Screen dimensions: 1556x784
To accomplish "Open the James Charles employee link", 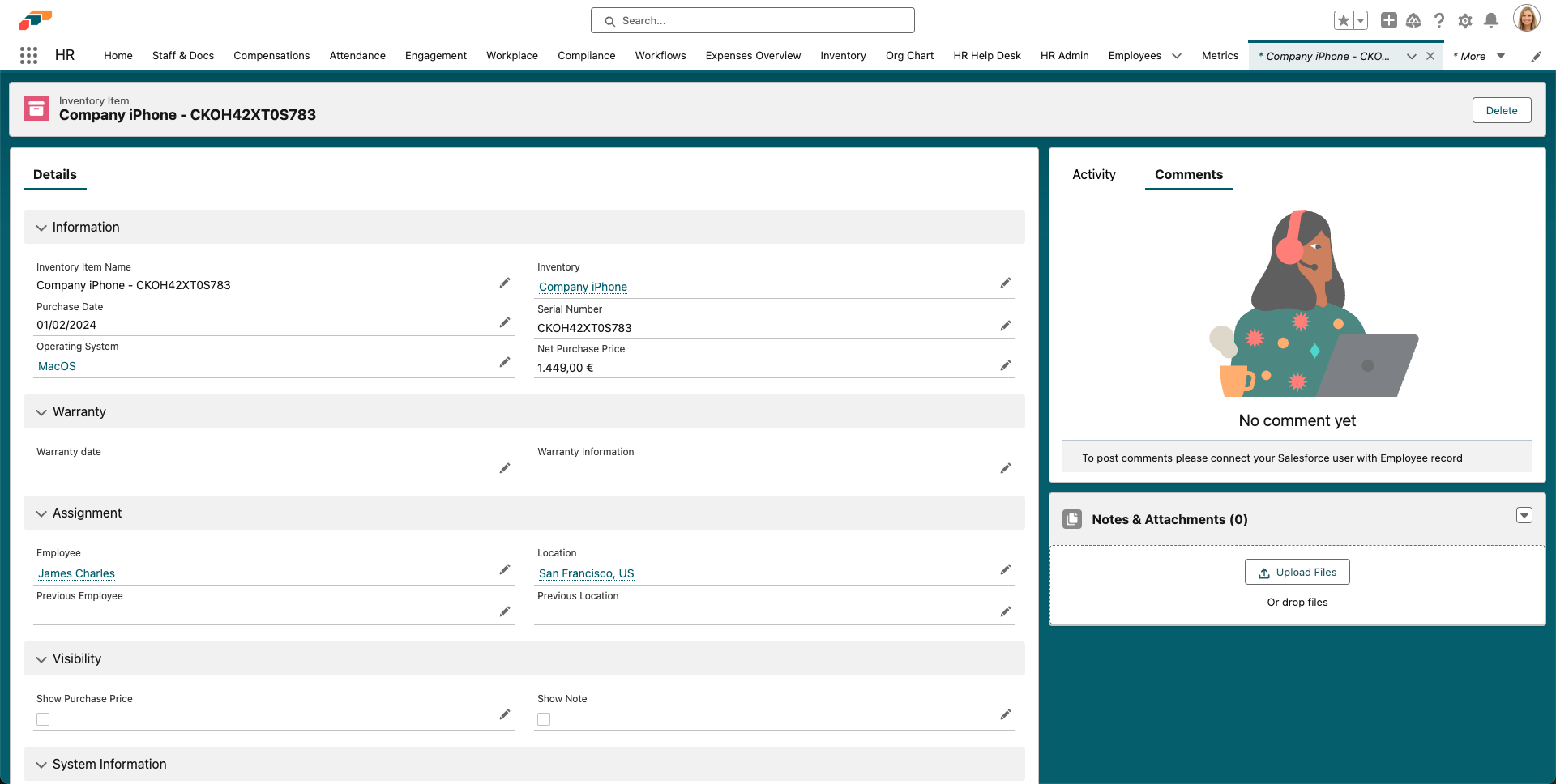I will 75,573.
